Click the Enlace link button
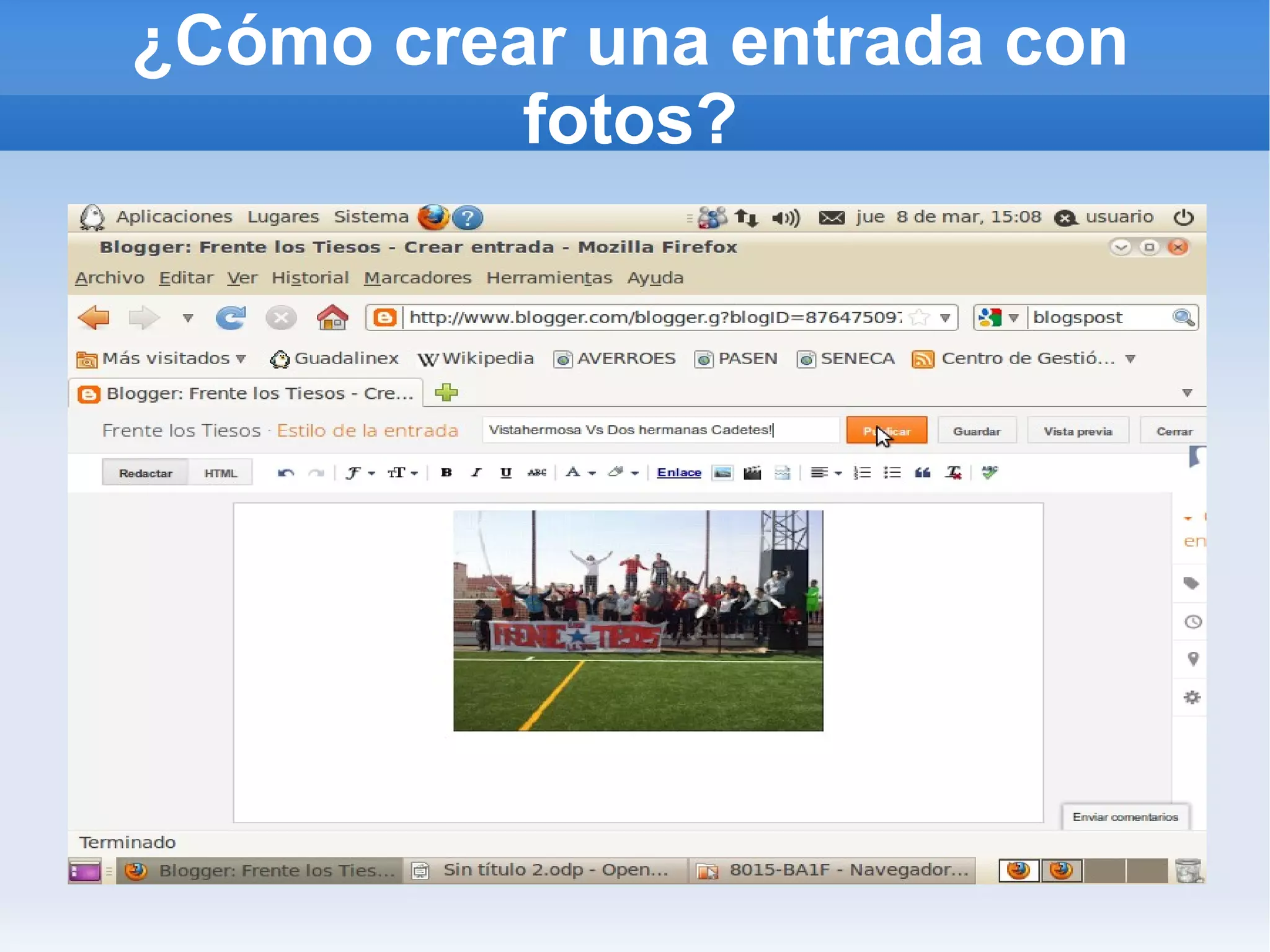Image resolution: width=1270 pixels, height=952 pixels. point(679,473)
